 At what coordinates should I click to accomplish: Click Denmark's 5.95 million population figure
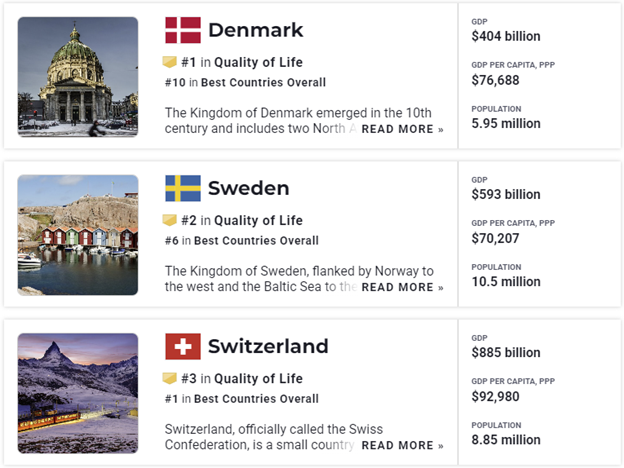505,124
